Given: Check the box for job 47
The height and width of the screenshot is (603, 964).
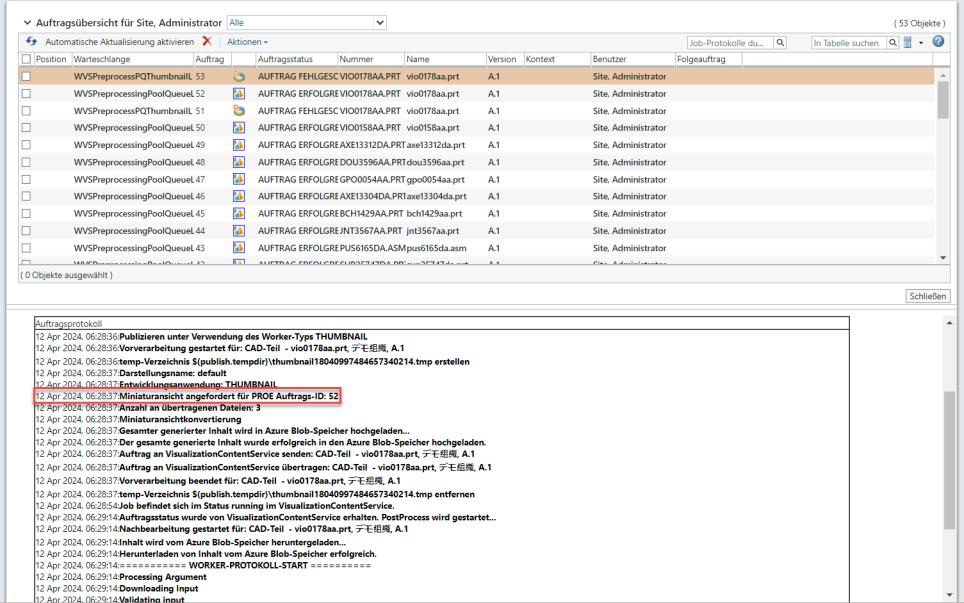Looking at the screenshot, I should [26, 179].
